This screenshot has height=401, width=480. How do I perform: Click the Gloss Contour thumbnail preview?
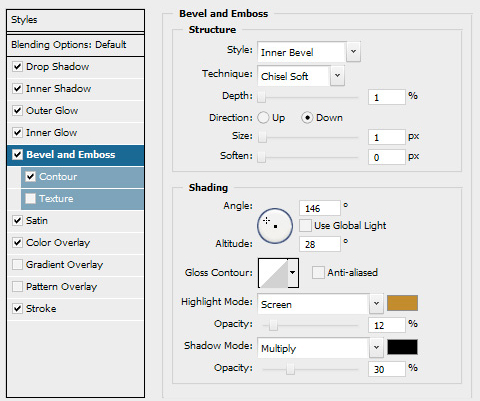click(273, 273)
